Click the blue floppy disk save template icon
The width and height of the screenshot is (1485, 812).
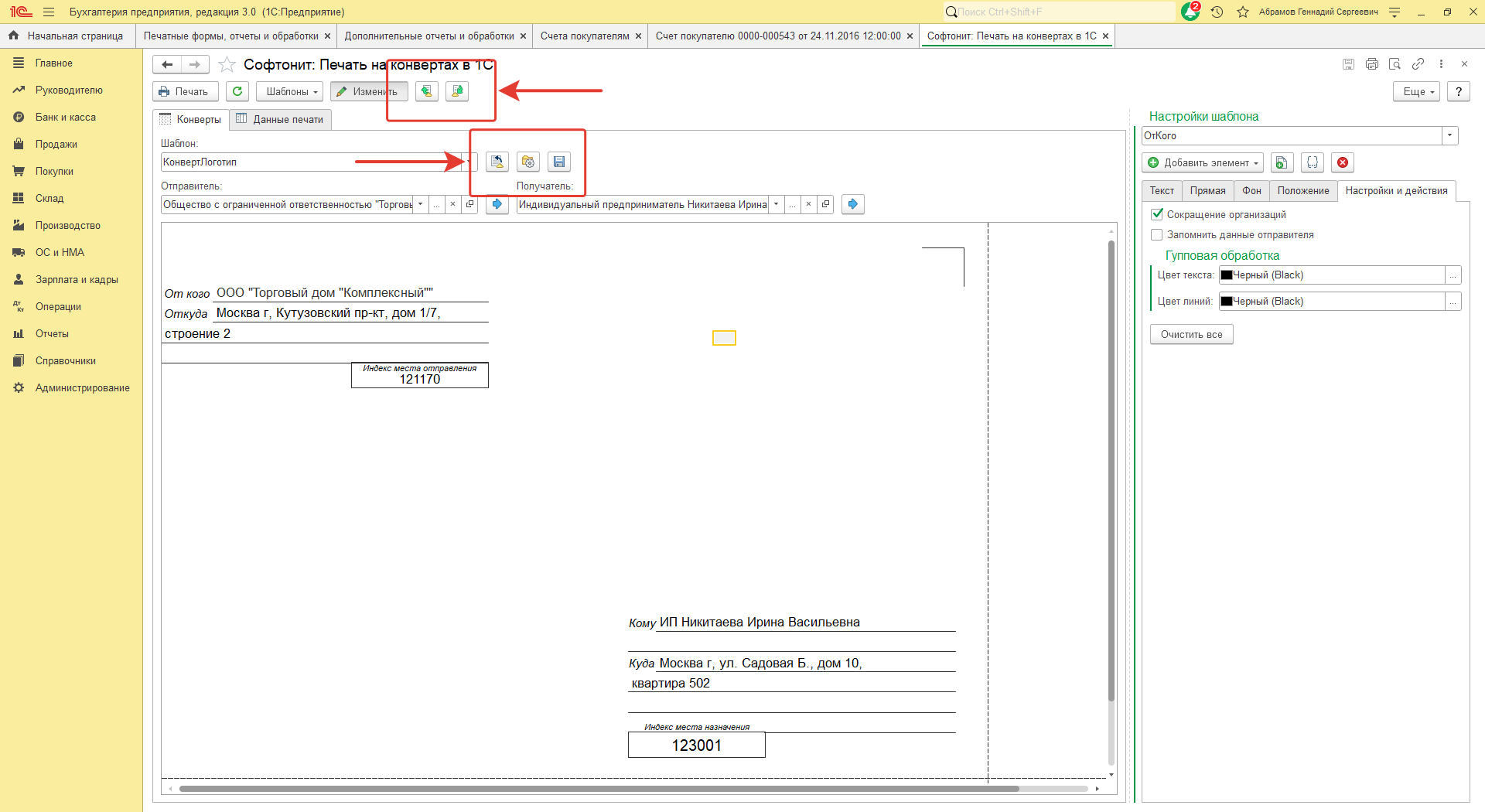click(558, 162)
